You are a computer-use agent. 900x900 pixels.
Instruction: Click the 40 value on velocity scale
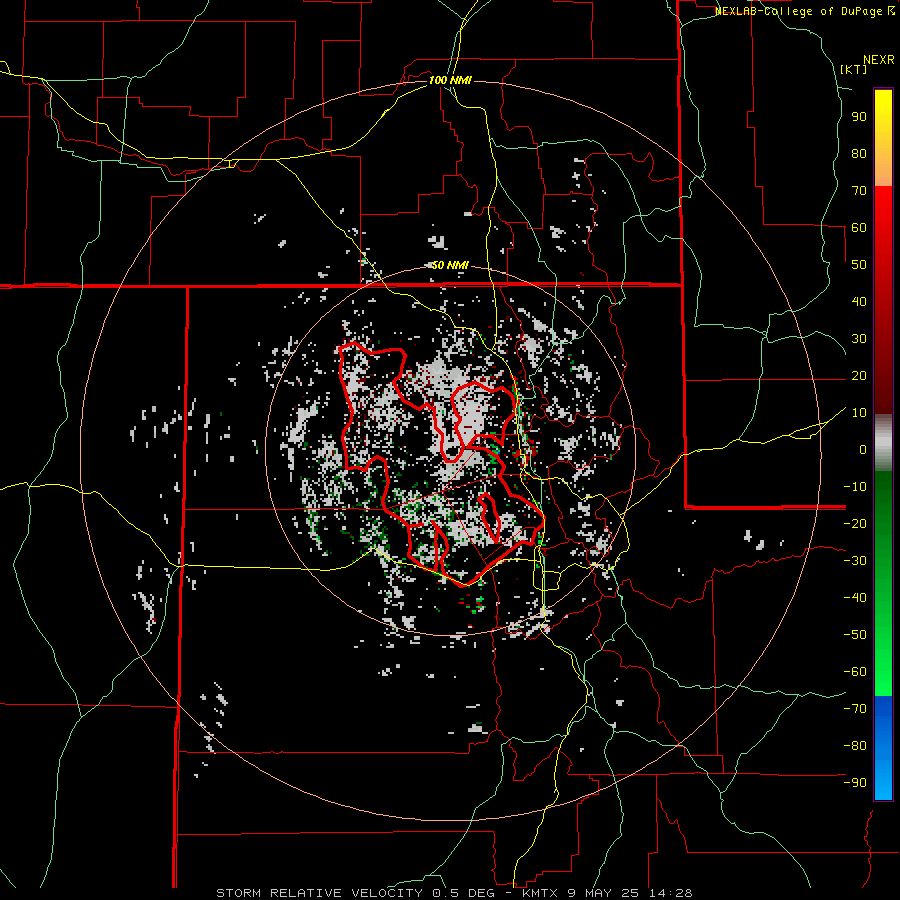coord(859,301)
